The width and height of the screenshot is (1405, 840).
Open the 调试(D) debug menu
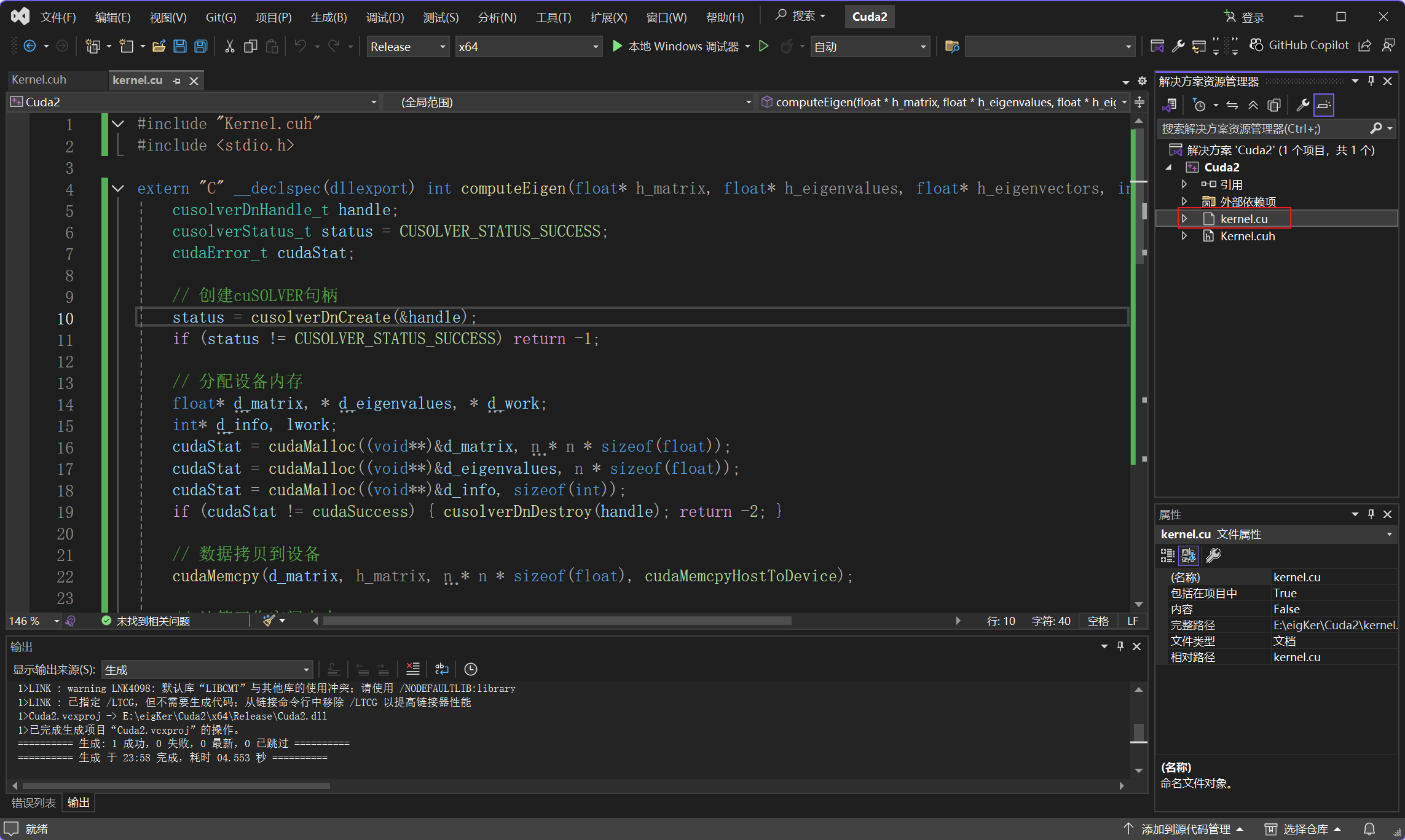click(385, 17)
